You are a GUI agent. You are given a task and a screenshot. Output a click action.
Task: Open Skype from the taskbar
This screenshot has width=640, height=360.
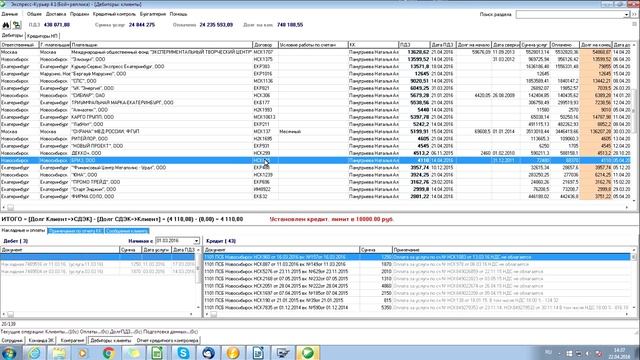[x=183, y=353]
